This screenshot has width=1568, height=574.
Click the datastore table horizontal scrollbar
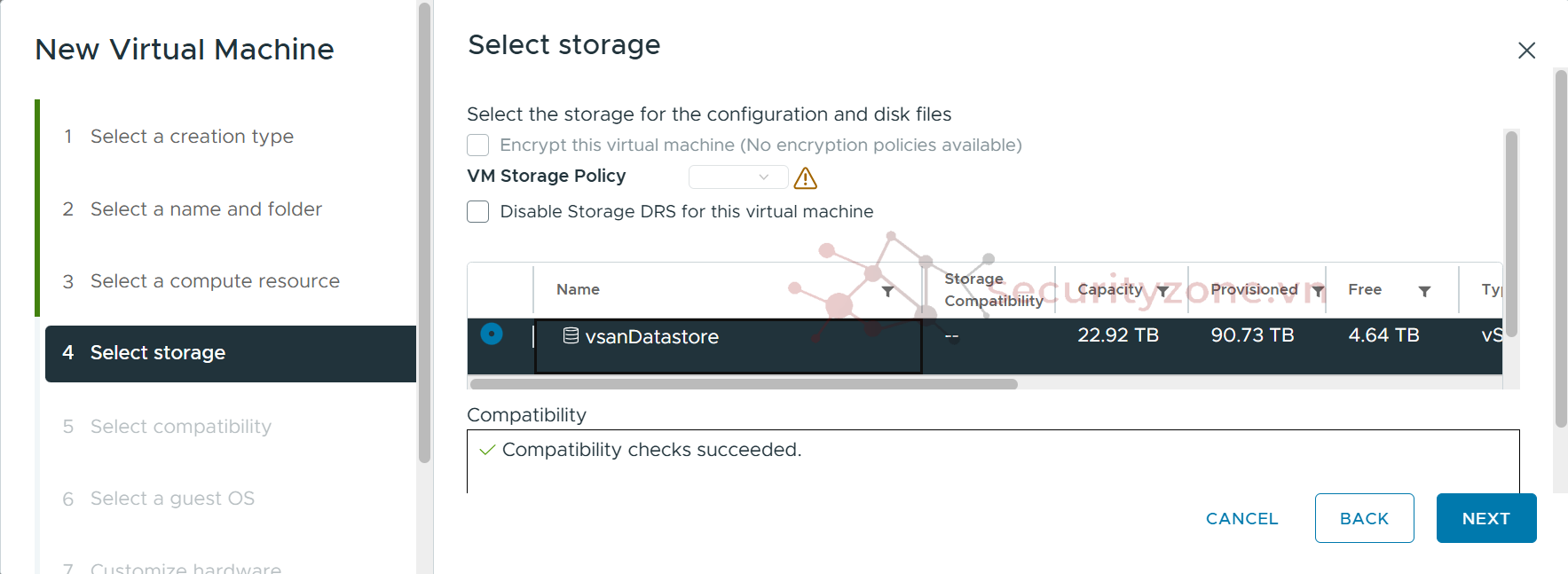[744, 384]
